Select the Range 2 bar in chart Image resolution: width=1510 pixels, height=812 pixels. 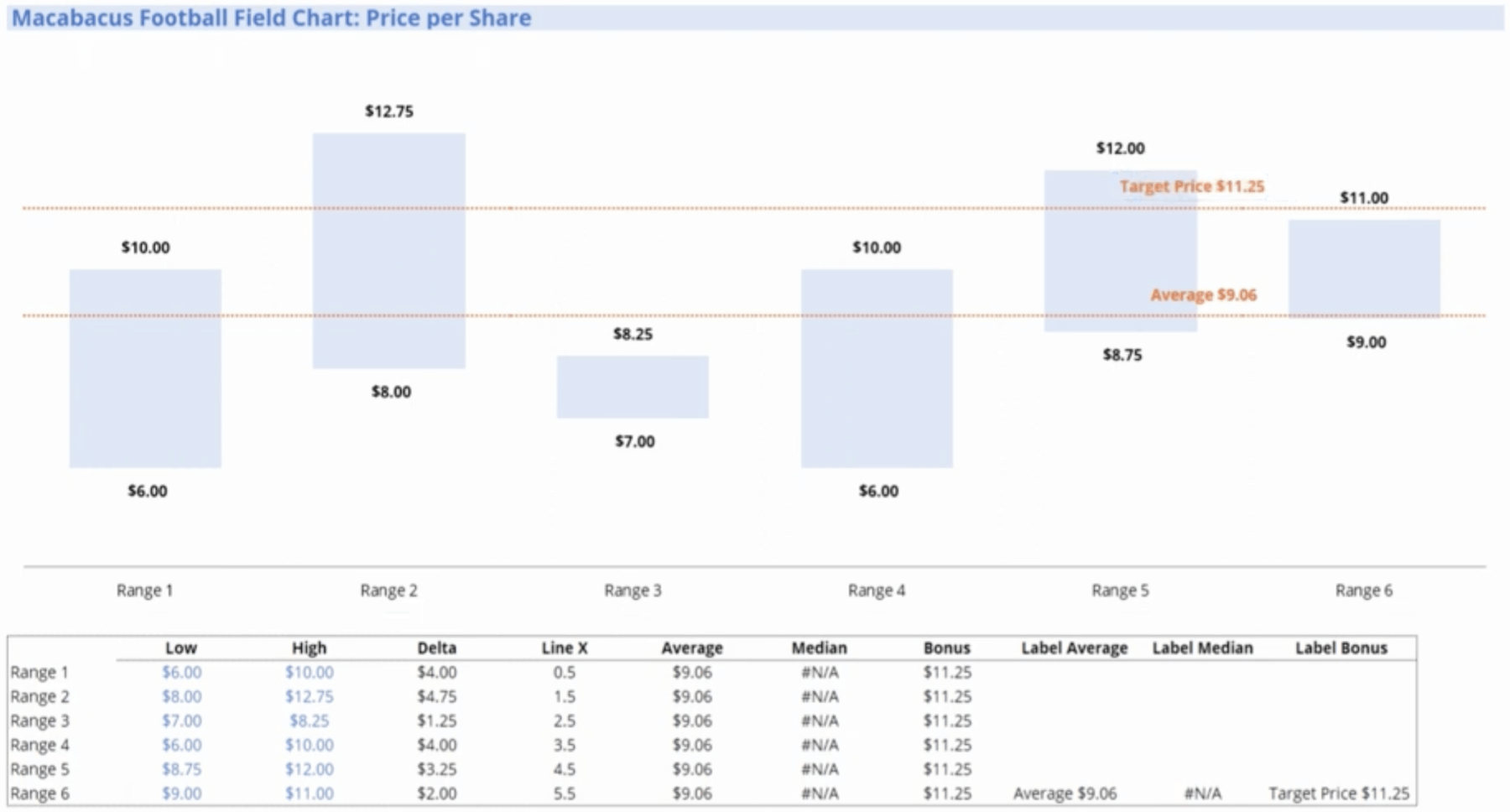(388, 250)
